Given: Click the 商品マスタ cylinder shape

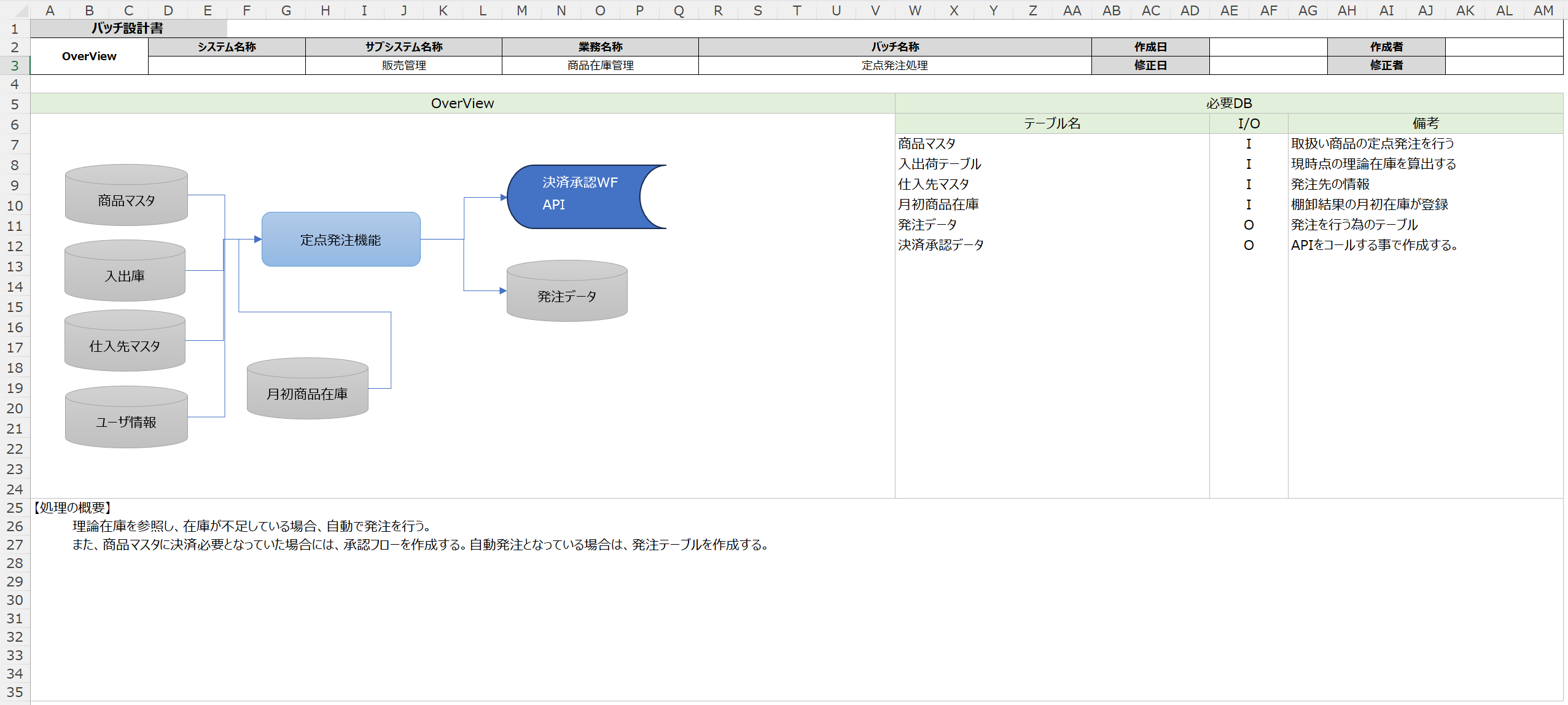Looking at the screenshot, I should (x=126, y=200).
